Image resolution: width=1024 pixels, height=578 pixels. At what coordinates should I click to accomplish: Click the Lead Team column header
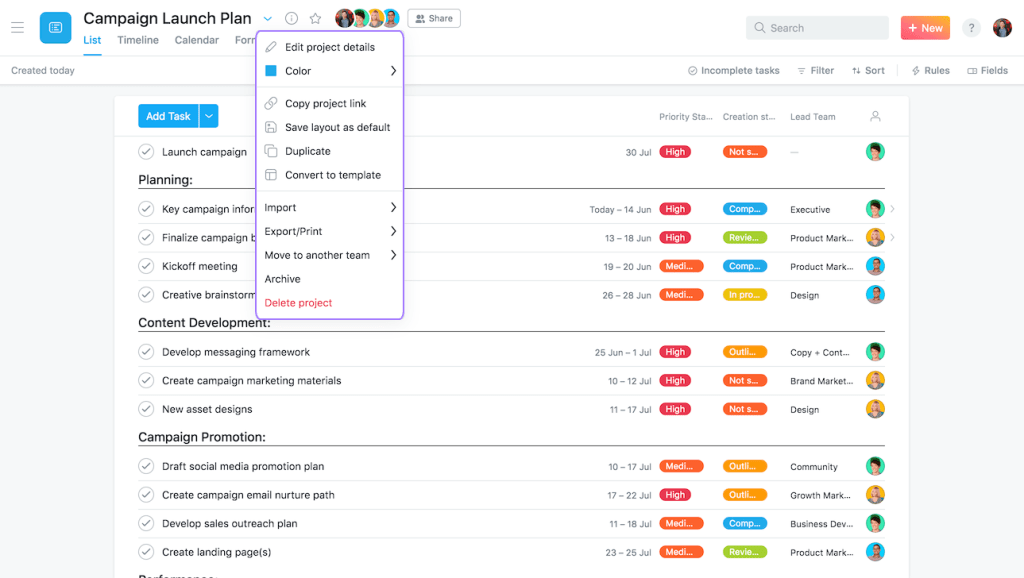pos(812,116)
